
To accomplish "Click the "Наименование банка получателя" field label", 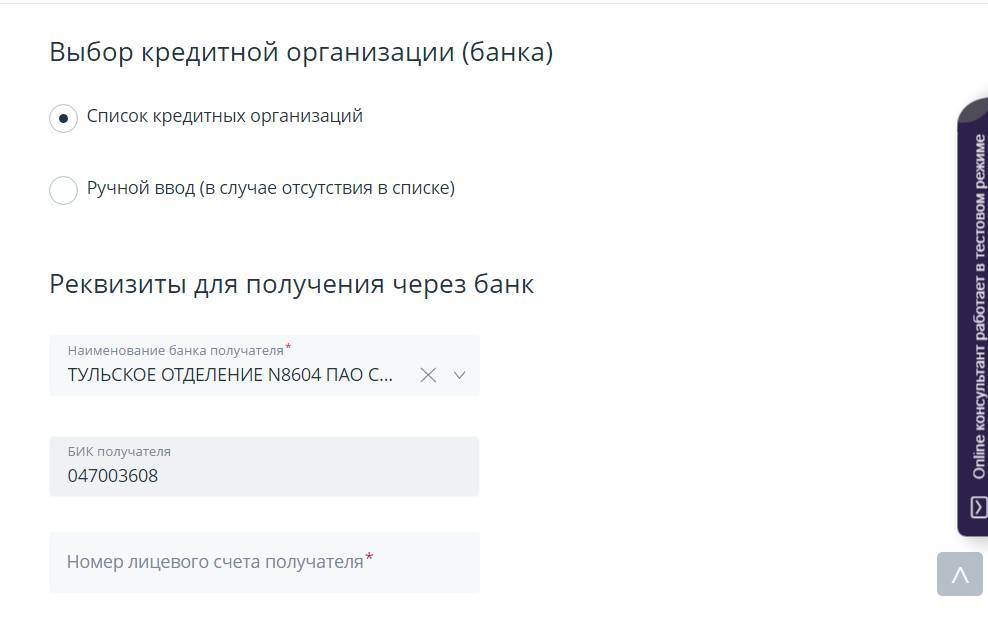I will pyautogui.click(x=175, y=350).
